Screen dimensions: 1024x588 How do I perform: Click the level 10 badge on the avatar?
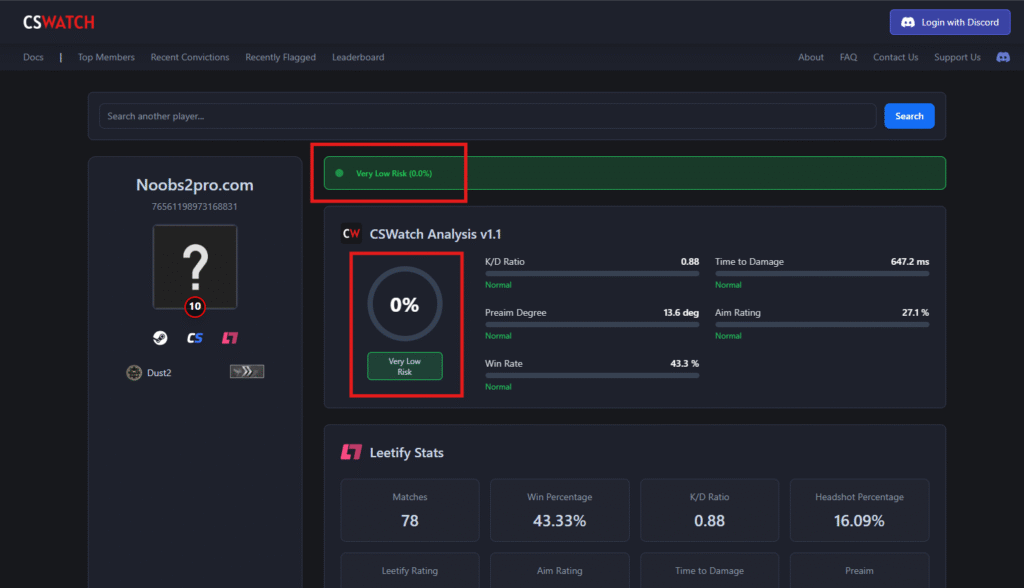click(x=195, y=306)
